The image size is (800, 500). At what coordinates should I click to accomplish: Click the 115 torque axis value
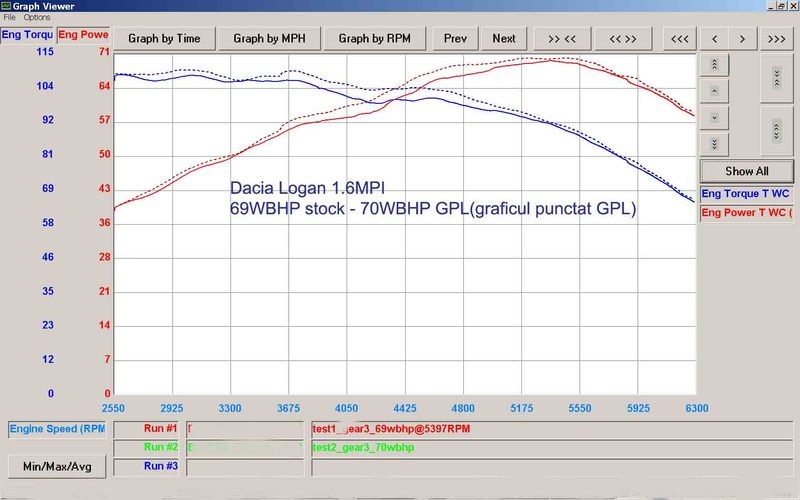tap(45, 52)
